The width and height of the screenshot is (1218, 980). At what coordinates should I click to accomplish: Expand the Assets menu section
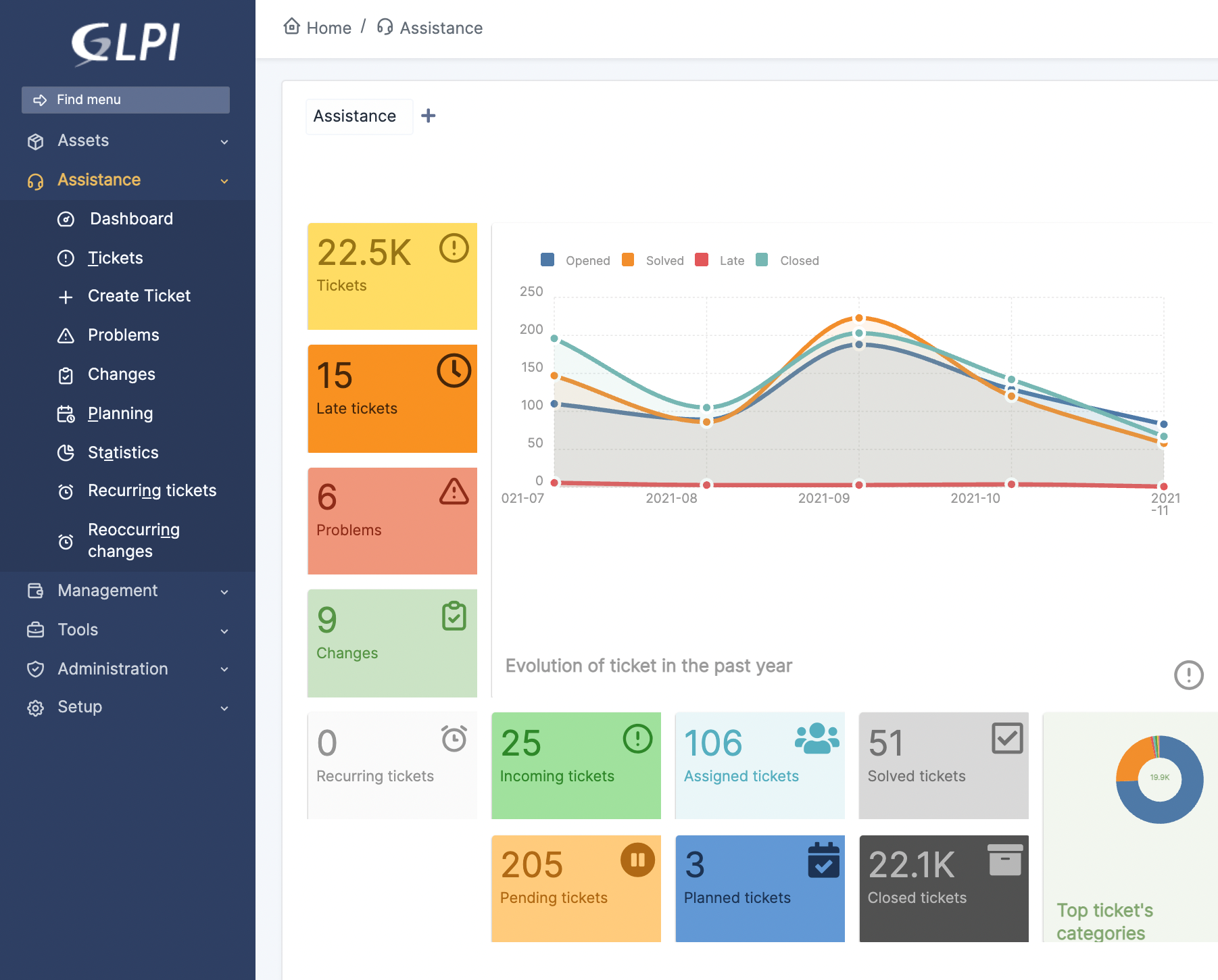[x=127, y=141]
